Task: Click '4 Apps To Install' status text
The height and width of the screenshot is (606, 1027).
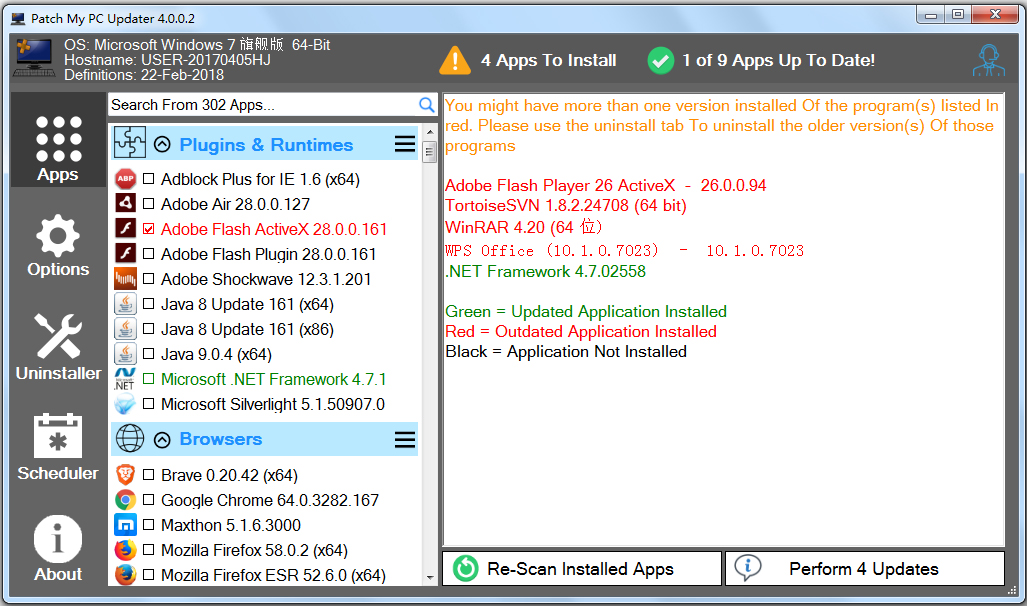Action: pos(549,60)
